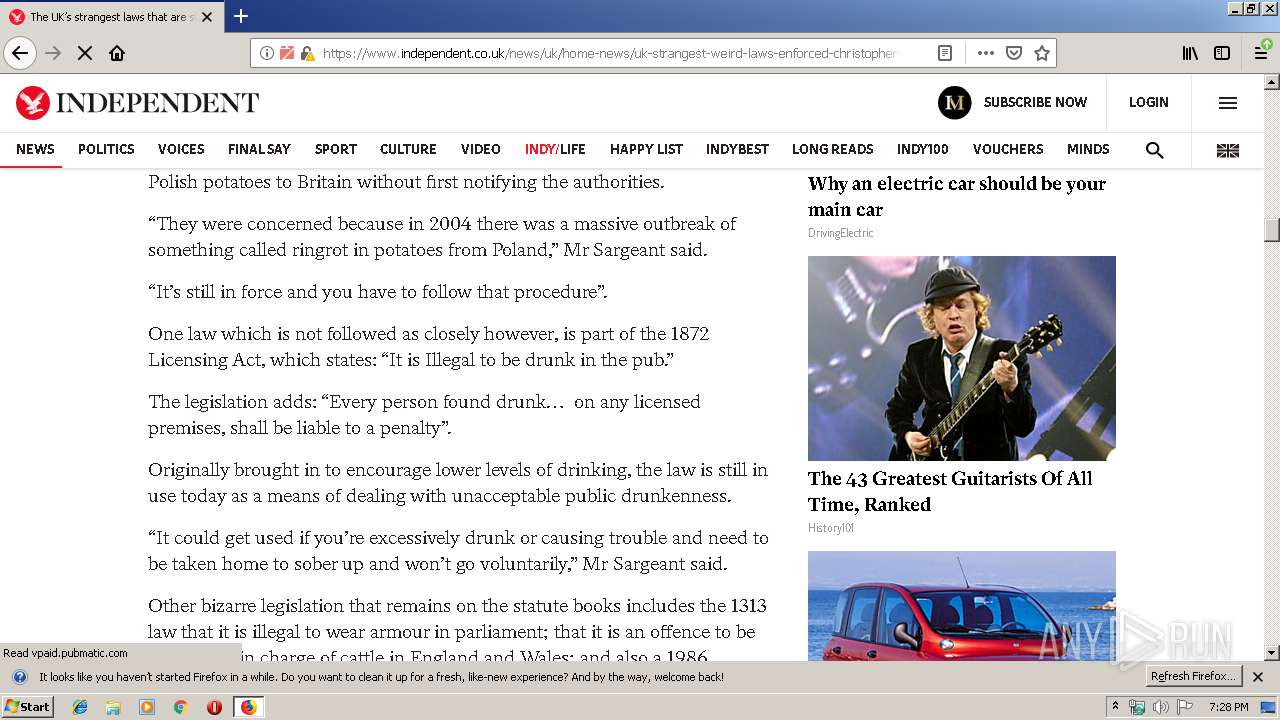Select the UK flag edition icon
This screenshot has height=720, width=1280.
point(1228,150)
